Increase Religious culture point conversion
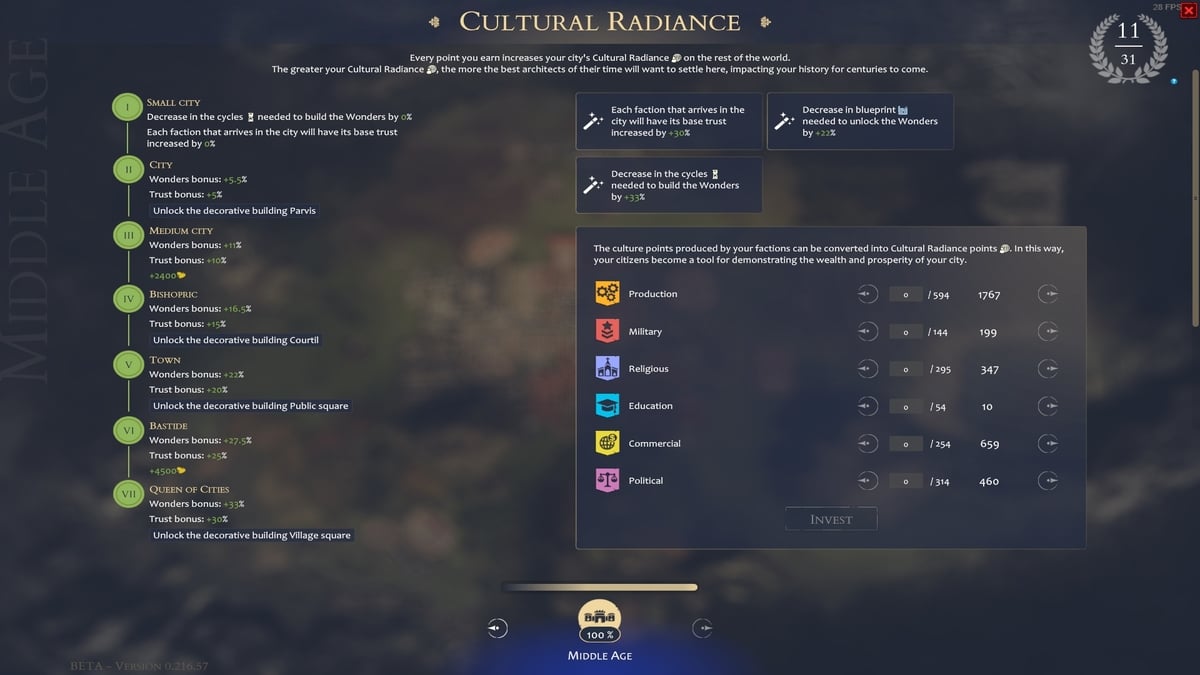Screen dimensions: 1200x675 click(x=1048, y=368)
